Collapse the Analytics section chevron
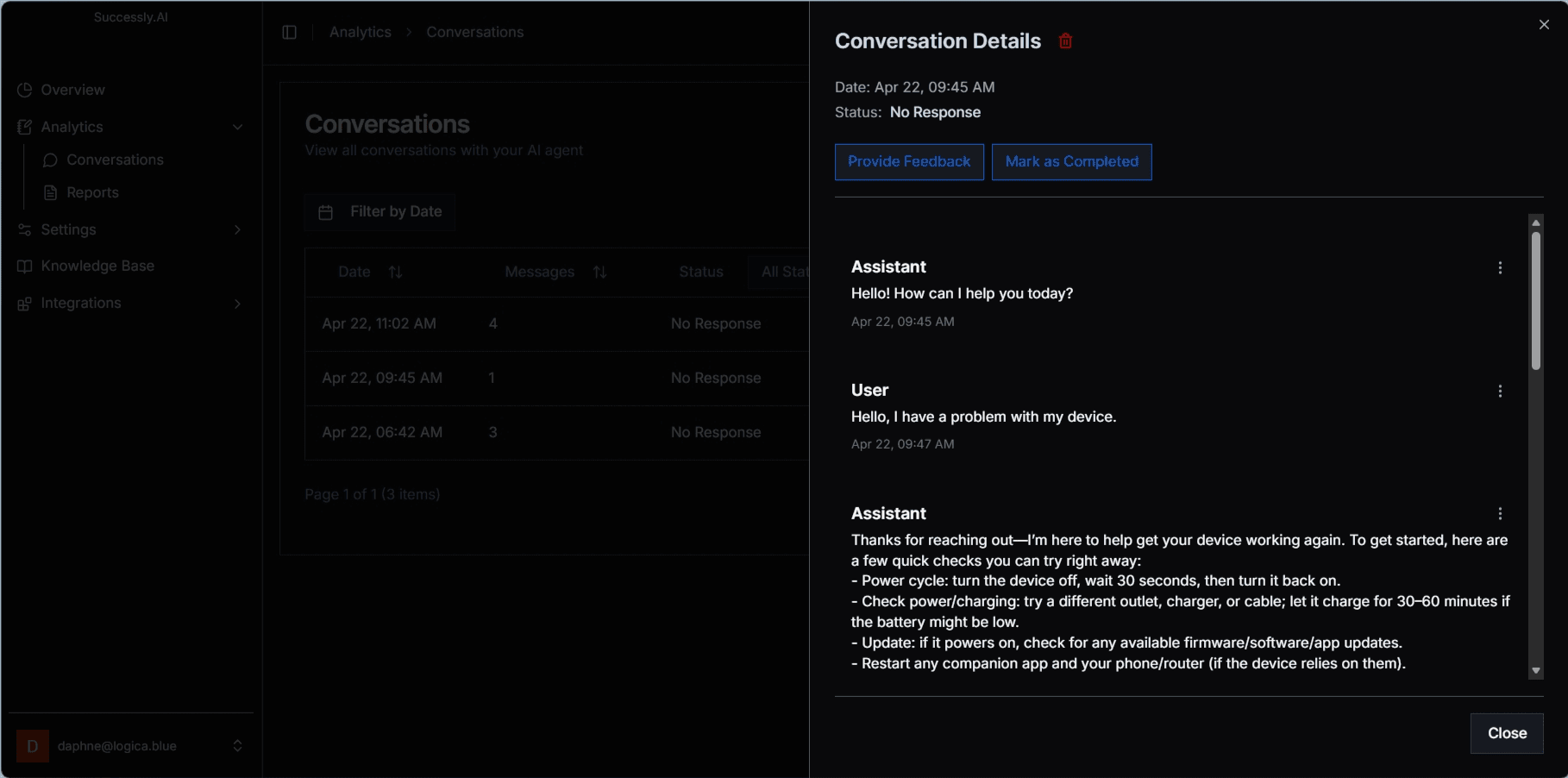The width and height of the screenshot is (1568, 778). point(238,128)
